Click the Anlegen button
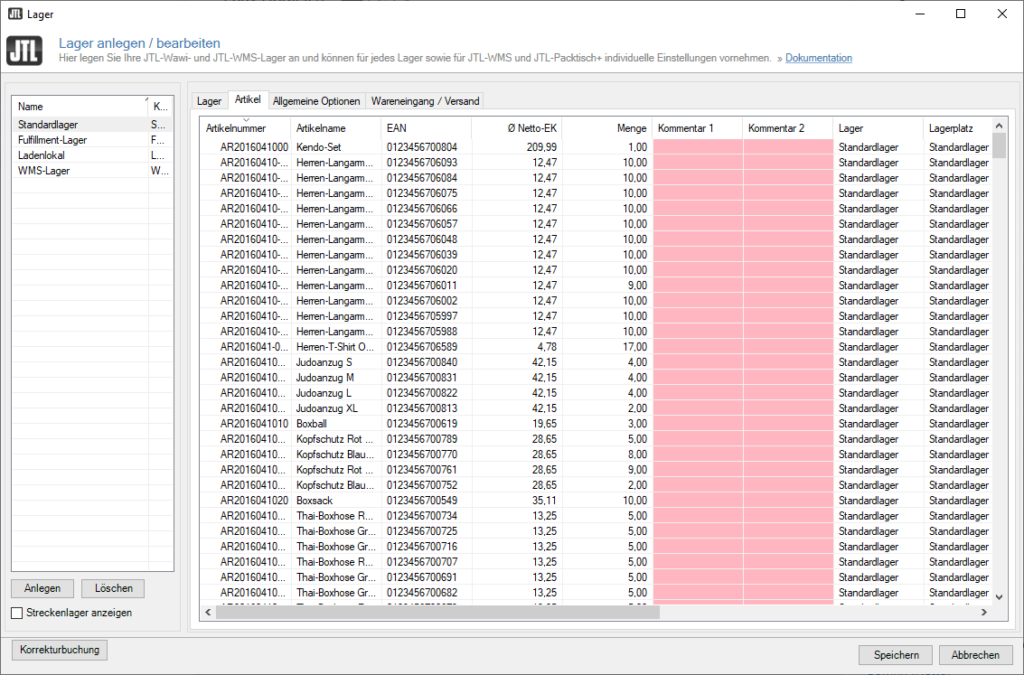 (x=43, y=588)
